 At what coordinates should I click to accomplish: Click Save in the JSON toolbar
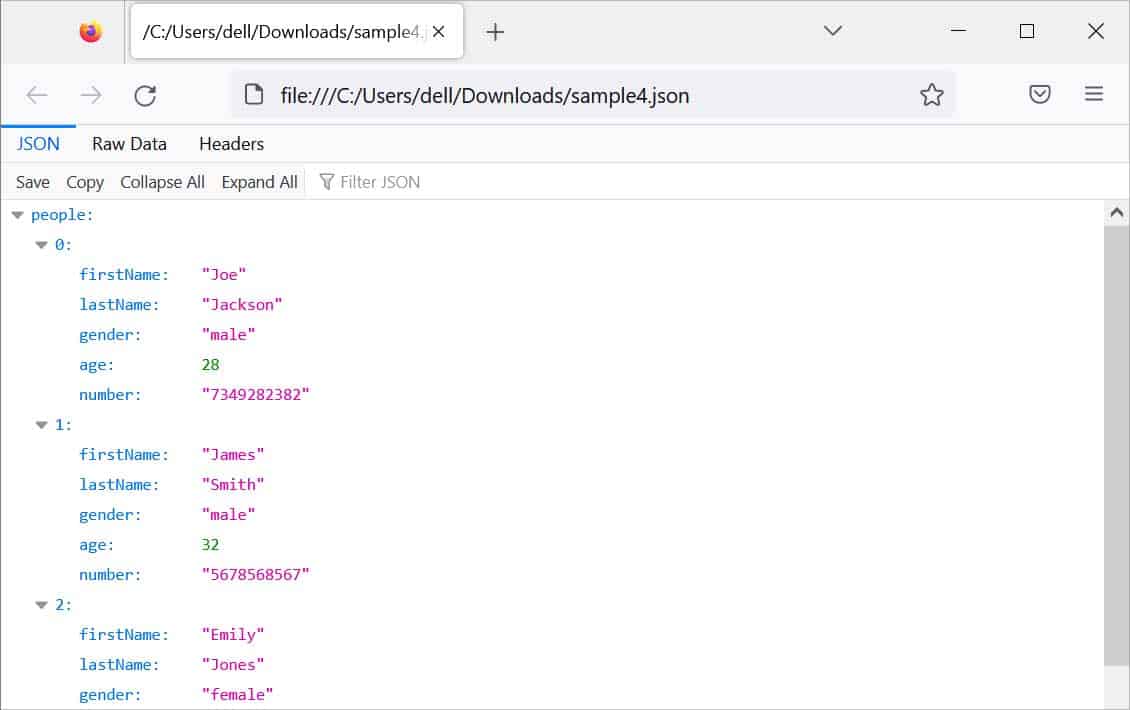(x=32, y=181)
